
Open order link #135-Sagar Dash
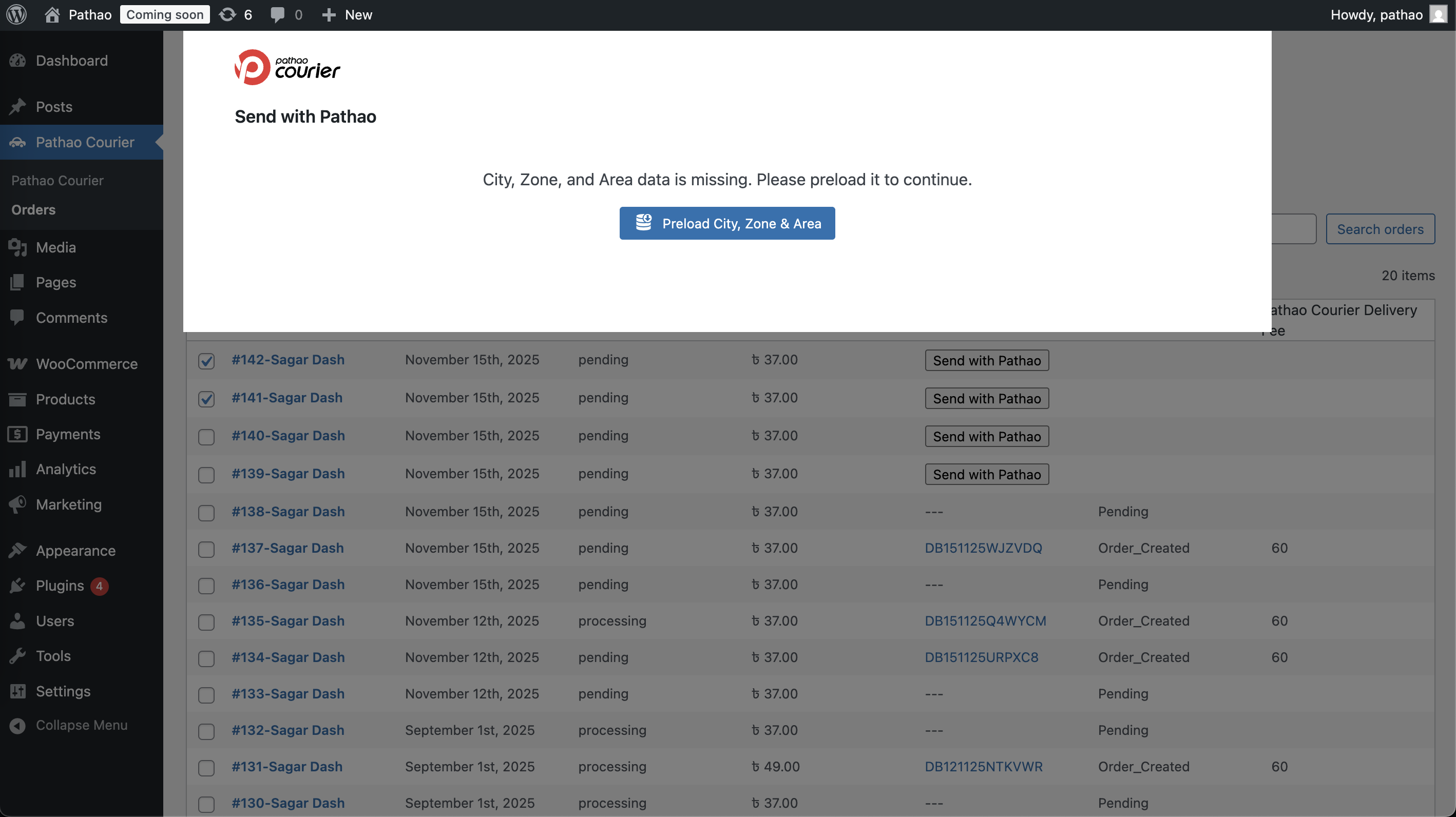(288, 620)
